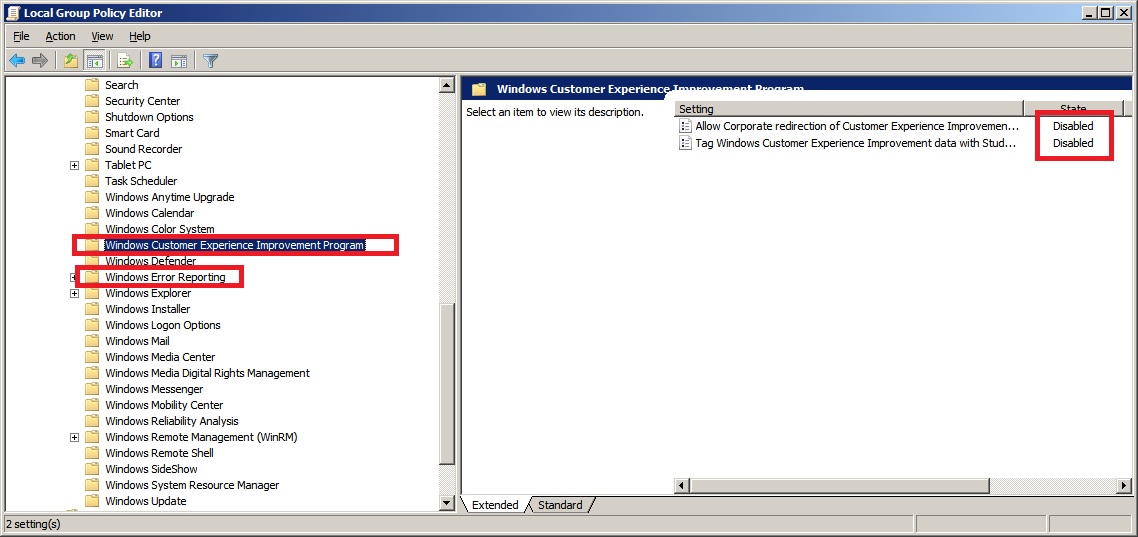Select Sound Recorder in tree
This screenshot has height=537, width=1138.
[143, 149]
